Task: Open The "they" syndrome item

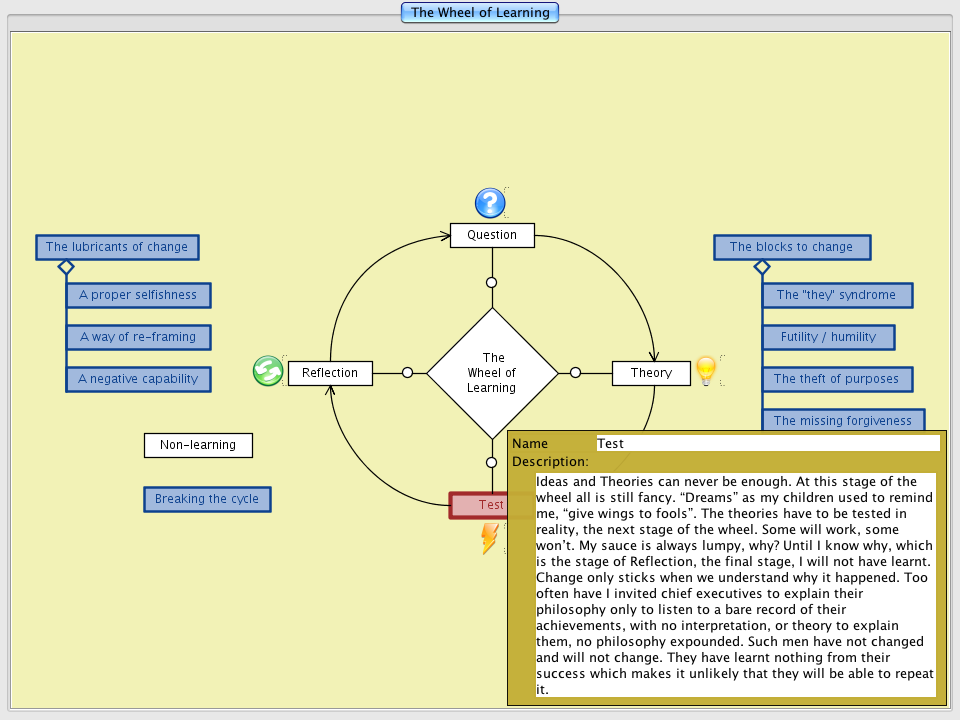Action: (836, 295)
